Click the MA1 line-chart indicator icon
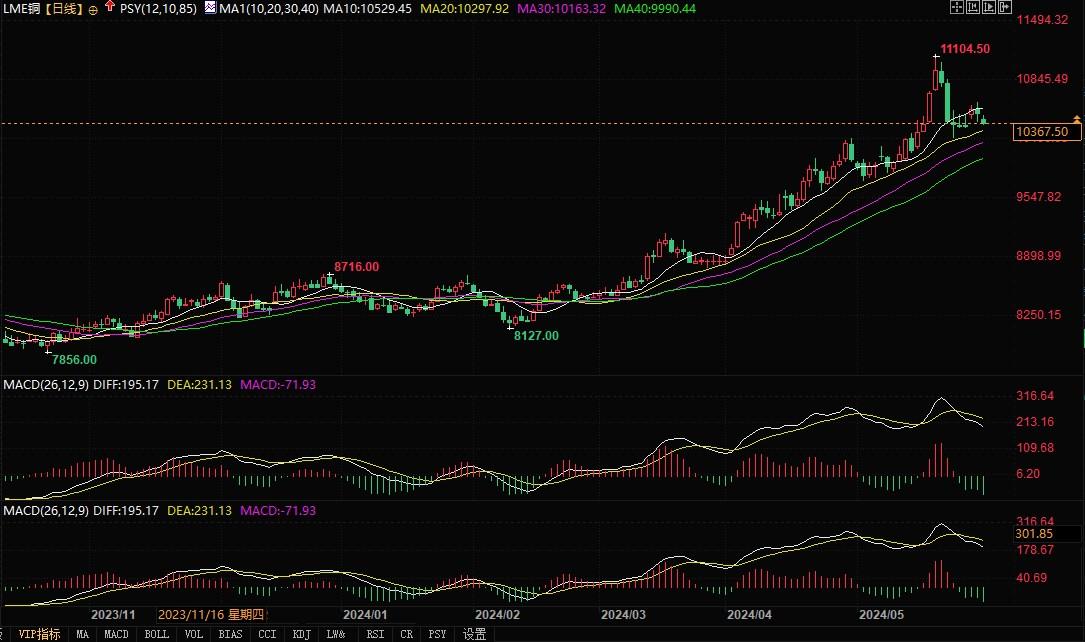Viewport: 1085px width, 642px height. (210, 8)
